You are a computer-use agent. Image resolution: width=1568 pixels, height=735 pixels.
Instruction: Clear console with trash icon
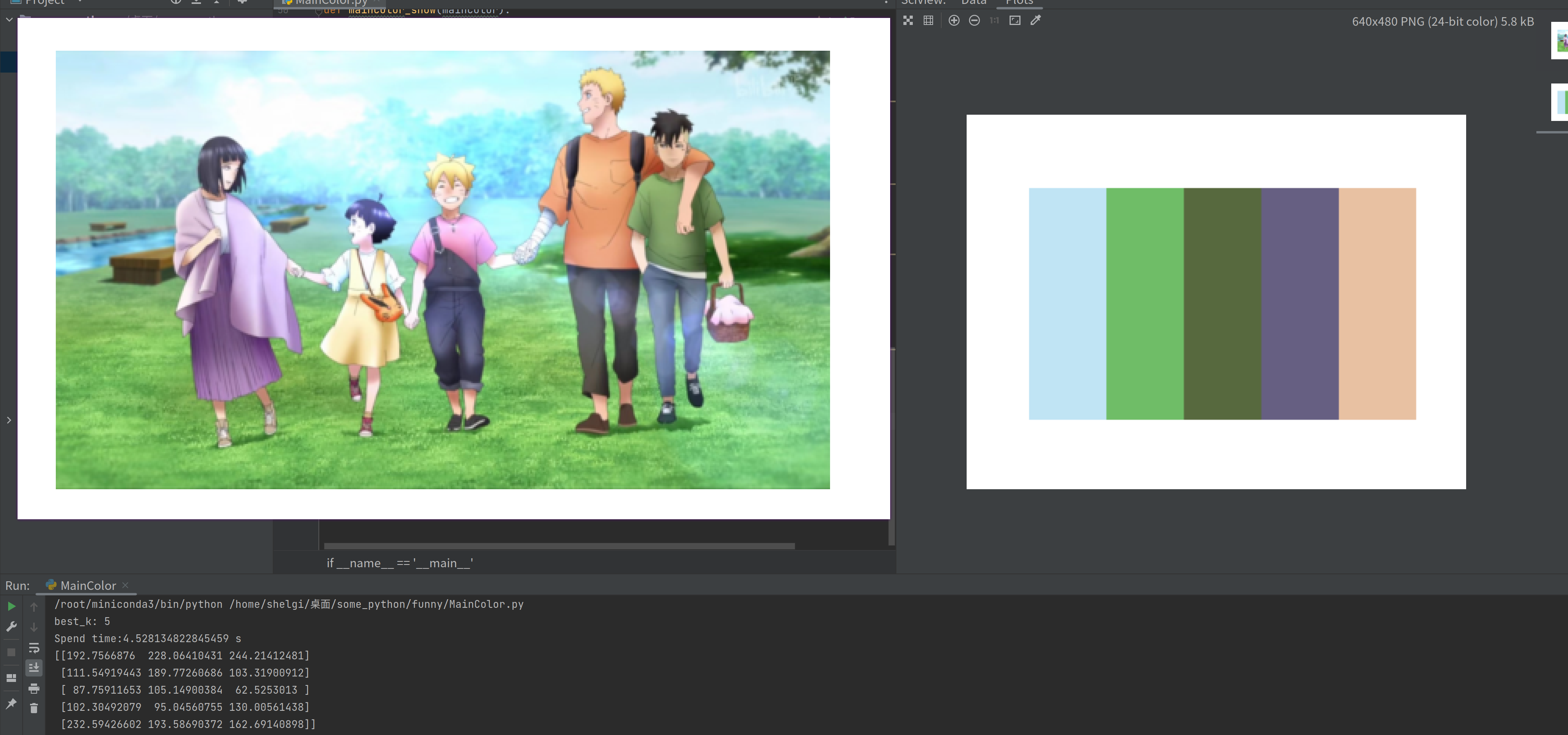tap(34, 708)
